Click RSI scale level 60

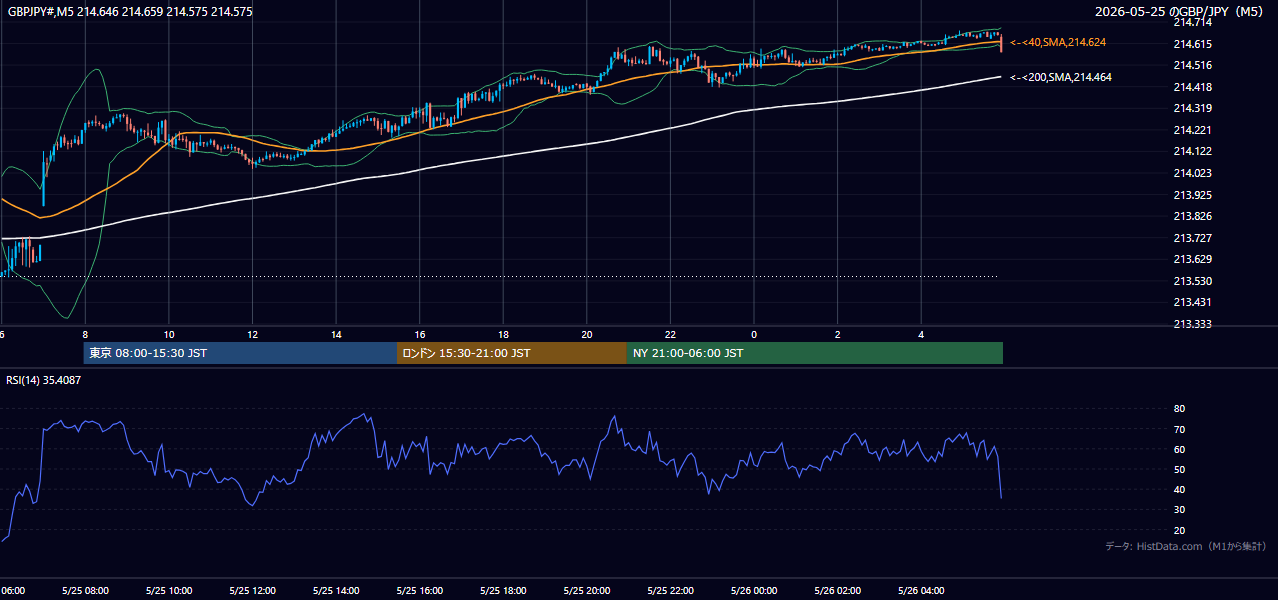click(1179, 449)
